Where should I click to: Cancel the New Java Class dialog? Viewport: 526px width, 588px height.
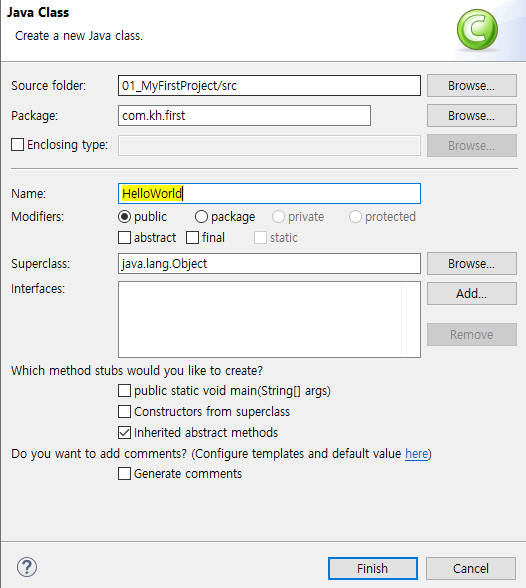click(x=471, y=568)
